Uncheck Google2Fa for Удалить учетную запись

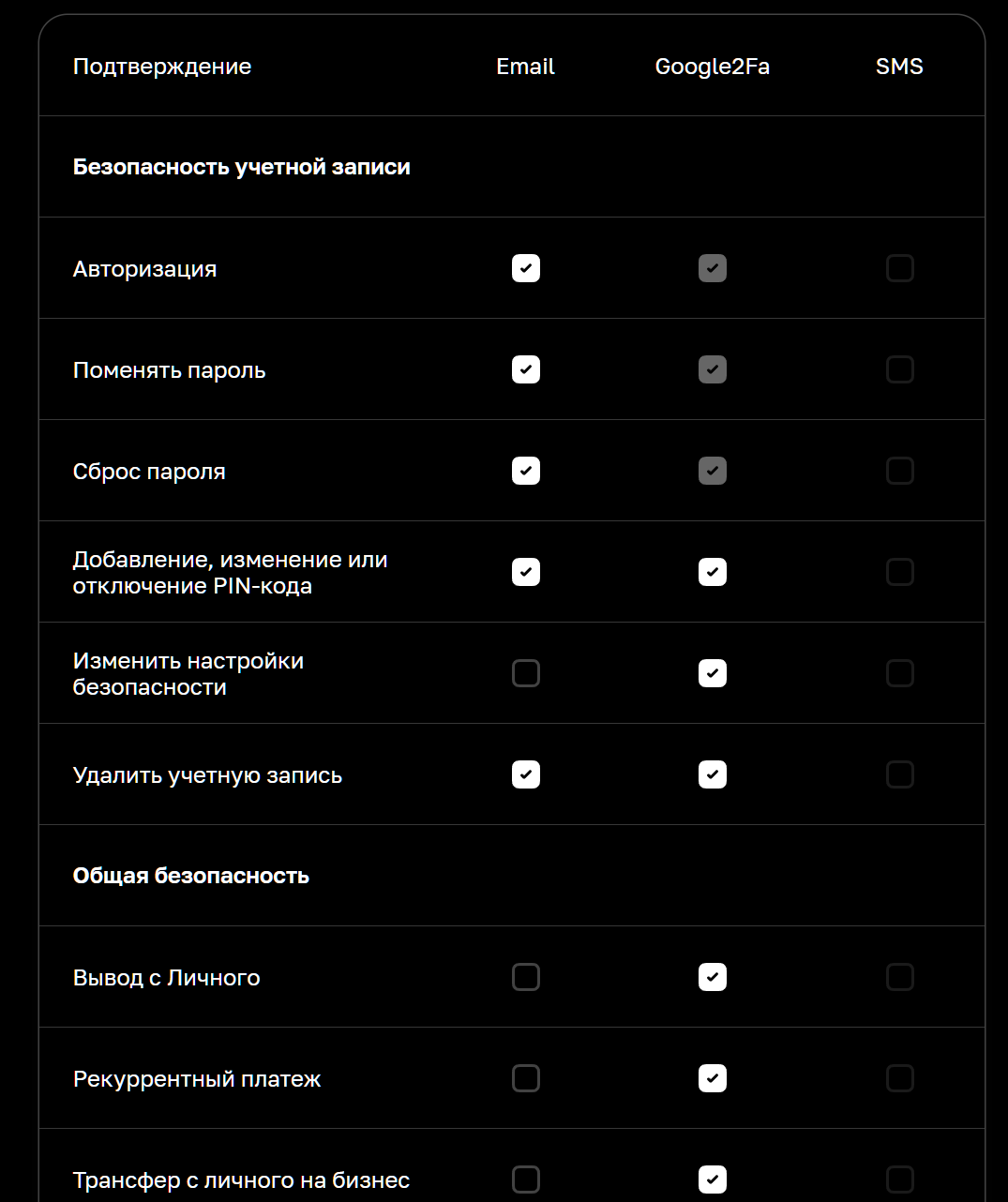713,775
